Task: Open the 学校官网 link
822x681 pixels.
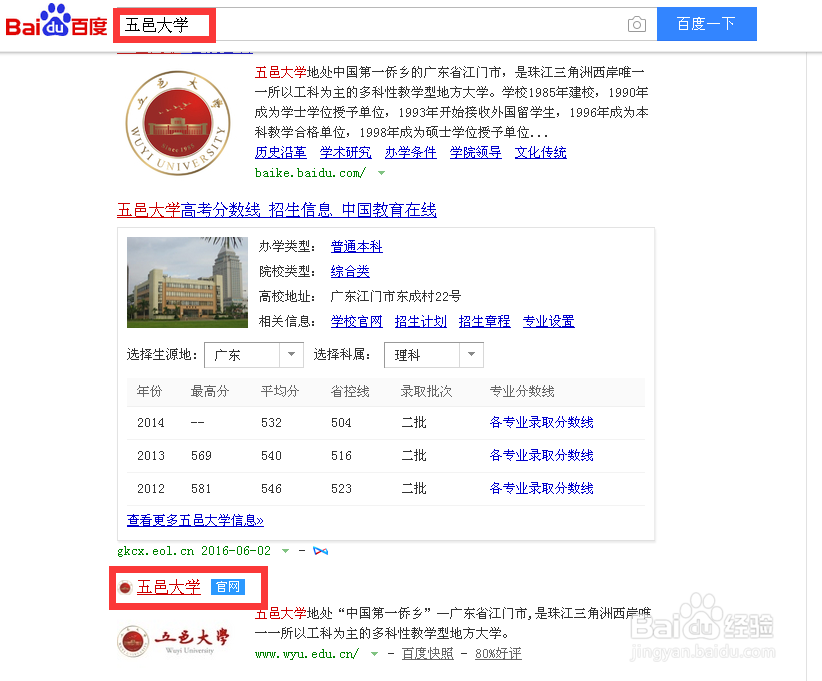Action: click(356, 321)
